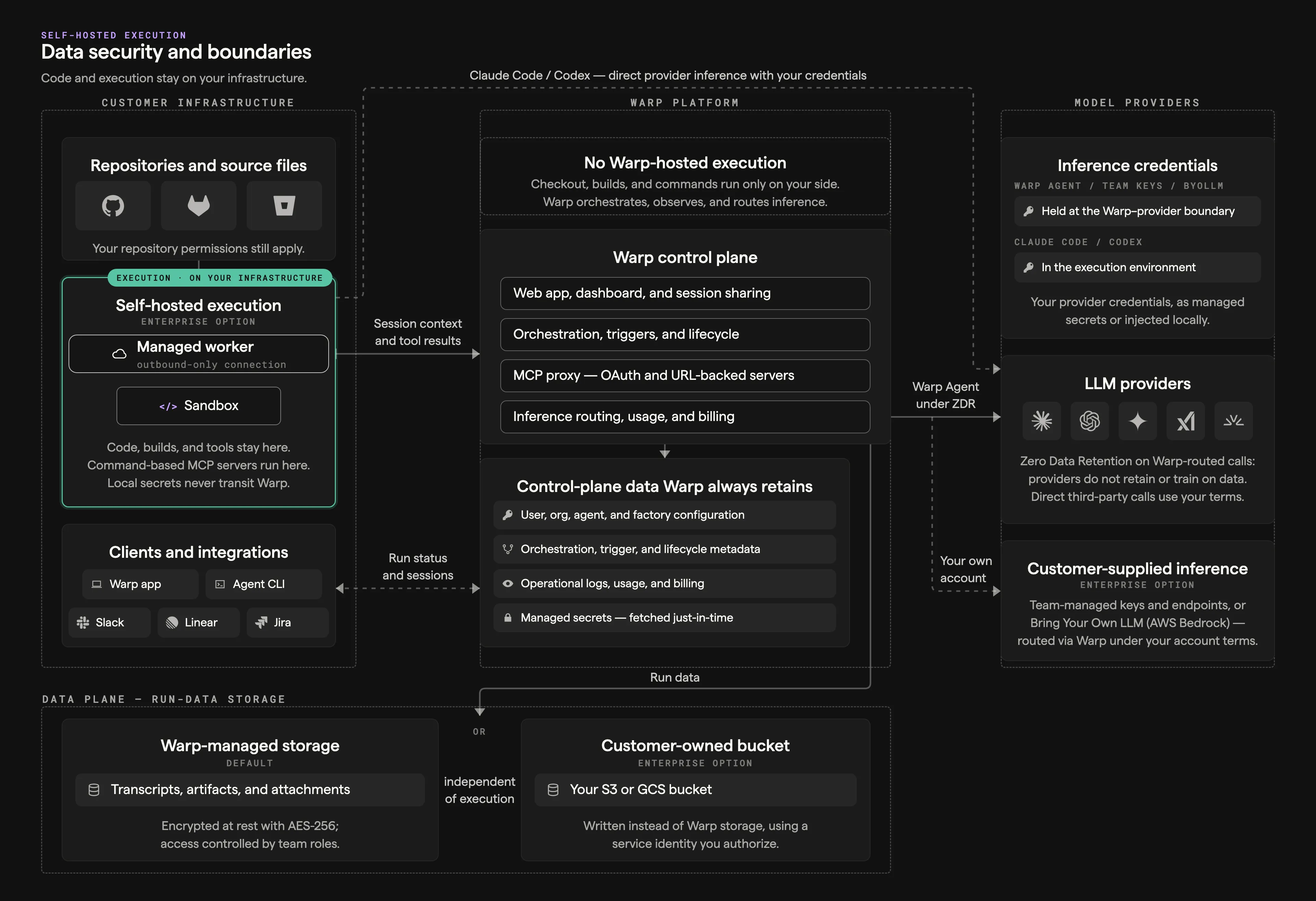Click the Warp app chip
Image resolution: width=1316 pixels, height=901 pixels.
pyautogui.click(x=141, y=584)
